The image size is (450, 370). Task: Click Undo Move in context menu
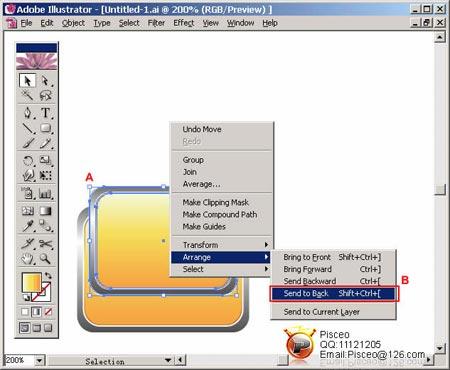click(x=202, y=129)
